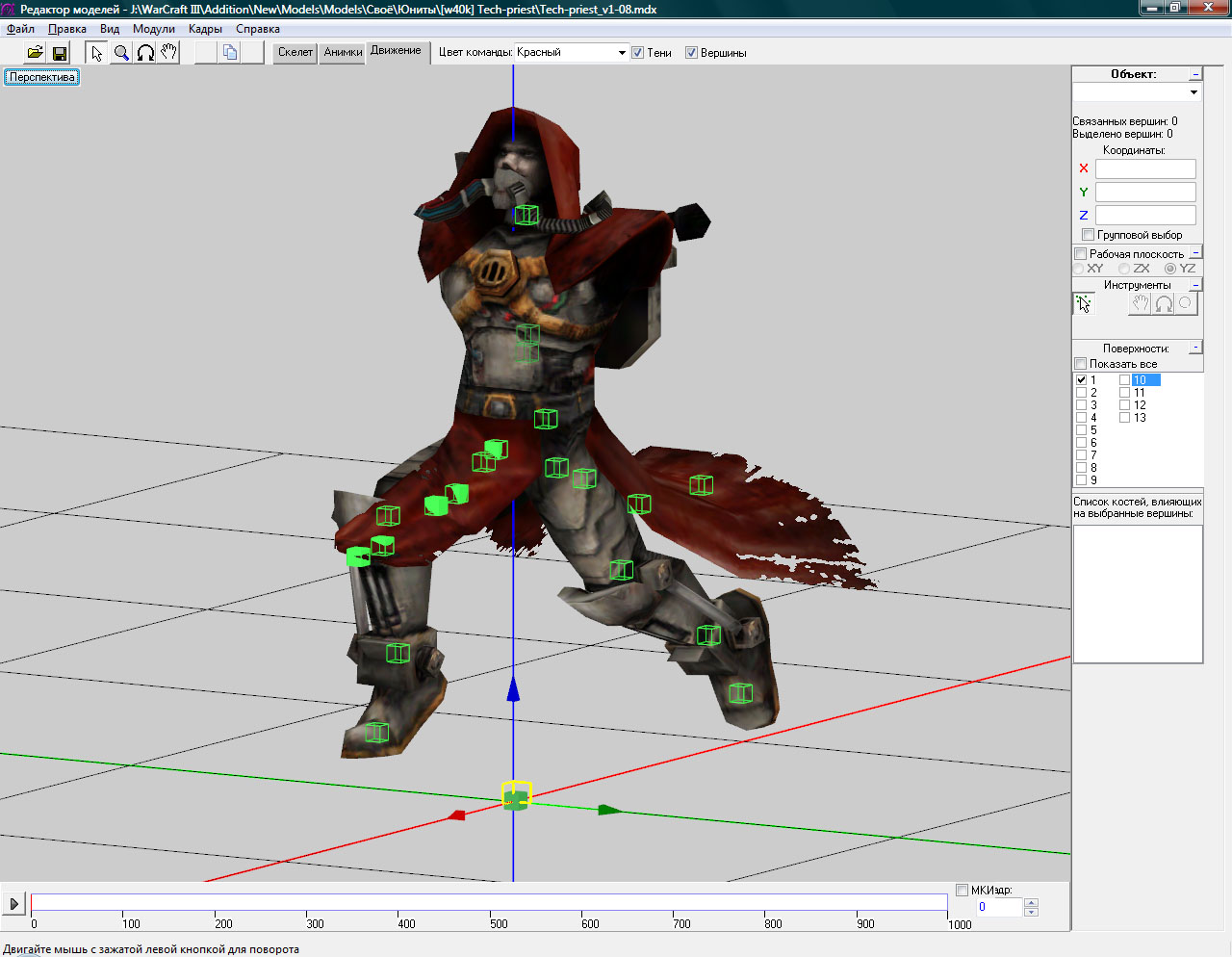Click the Перспектива view button
The width and height of the screenshot is (1232, 957).
(x=41, y=77)
